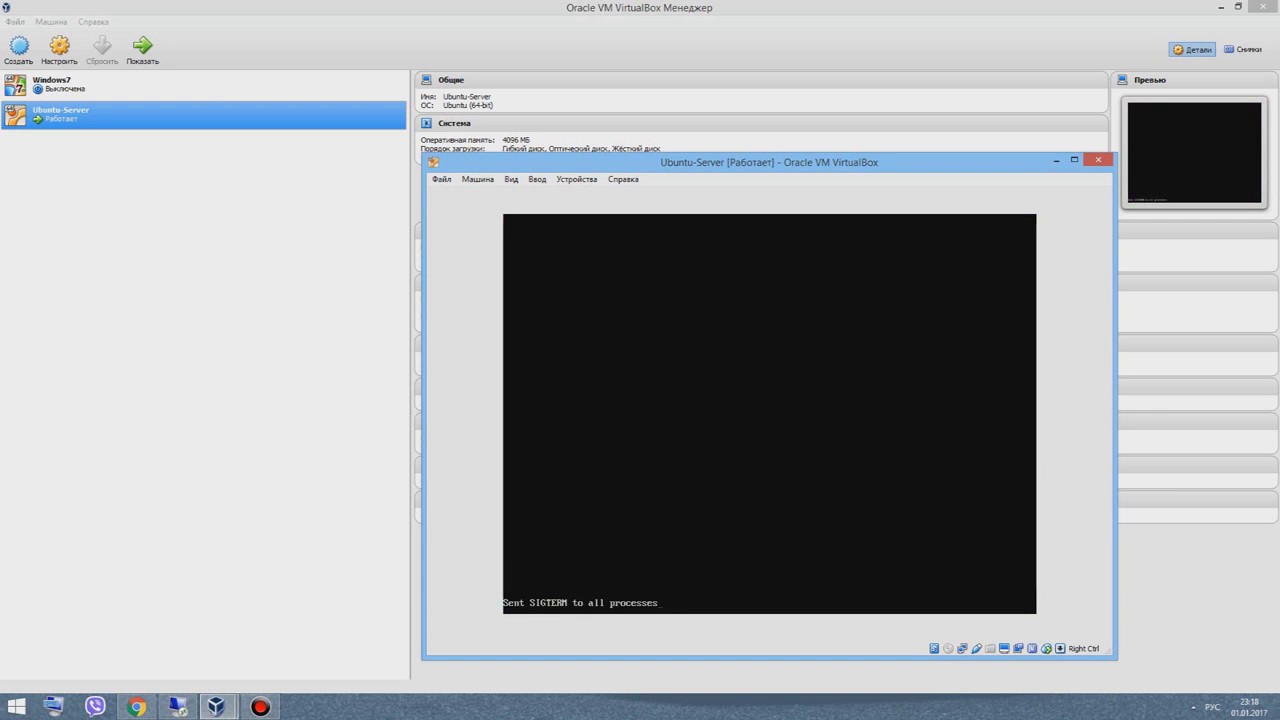Image resolution: width=1280 pixels, height=720 pixels.
Task: Collapse the Общие section header
Action: pyautogui.click(x=762, y=80)
